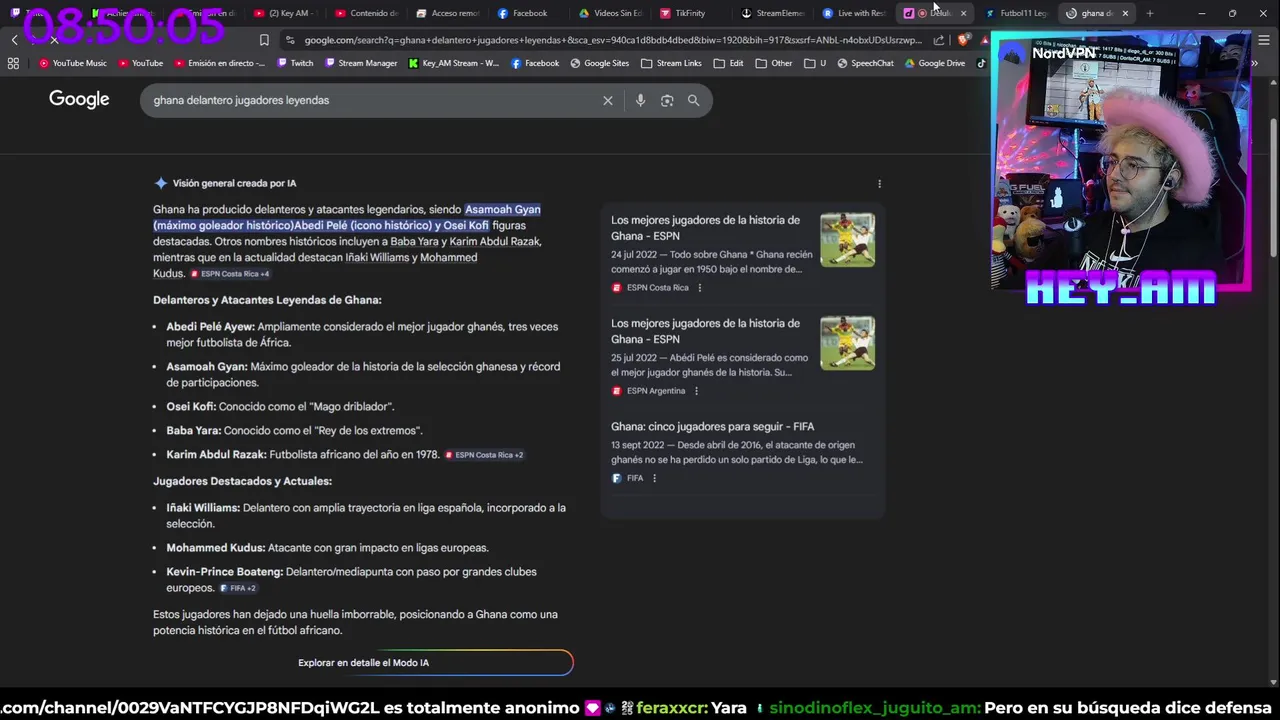This screenshot has width=1280, height=720.
Task: Open first ESPN Costa Rica article title
Action: coord(705,228)
